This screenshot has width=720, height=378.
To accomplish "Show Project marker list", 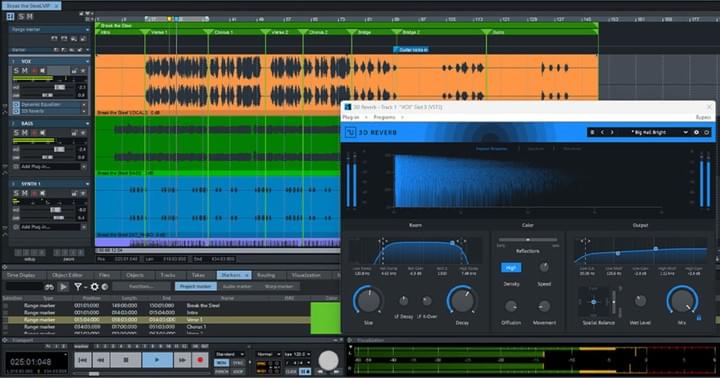I will click(x=195, y=286).
